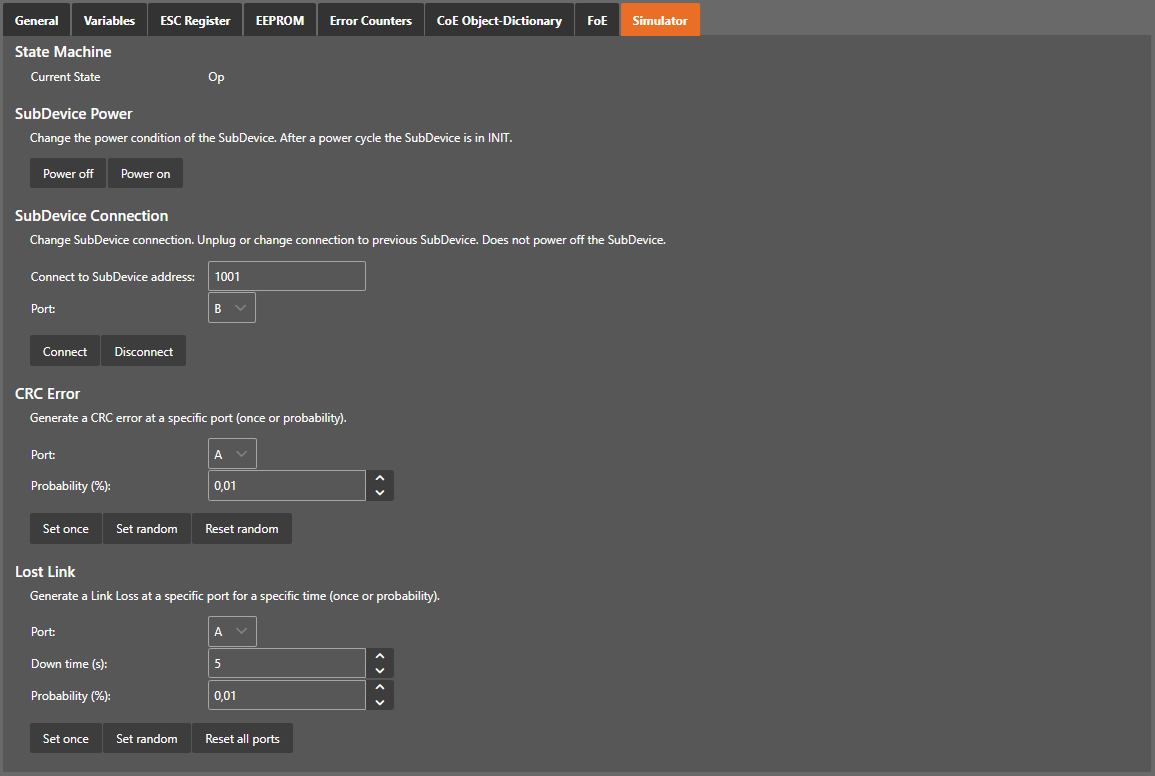This screenshot has width=1155, height=776.
Task: Click the Reset all ports button
Action: (242, 738)
